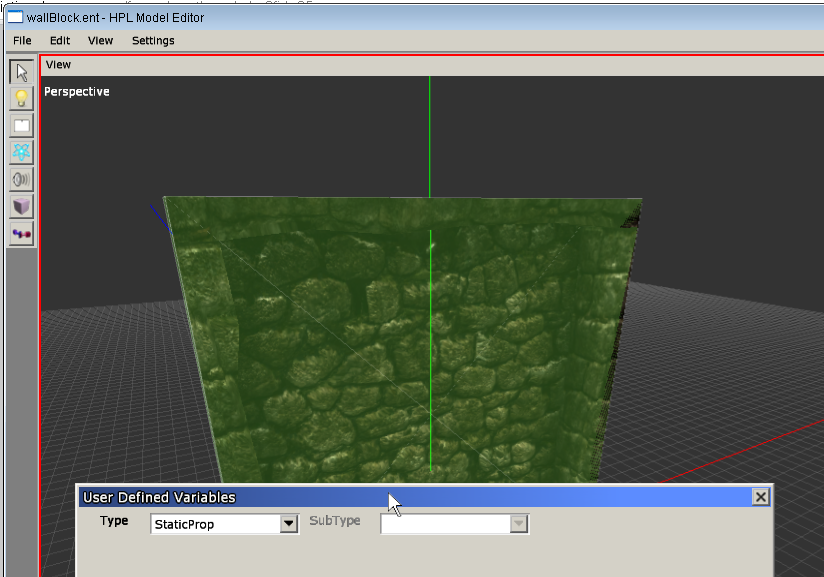
Task: Click the window icon beside wallBlock.ent title
Action: [15, 17]
